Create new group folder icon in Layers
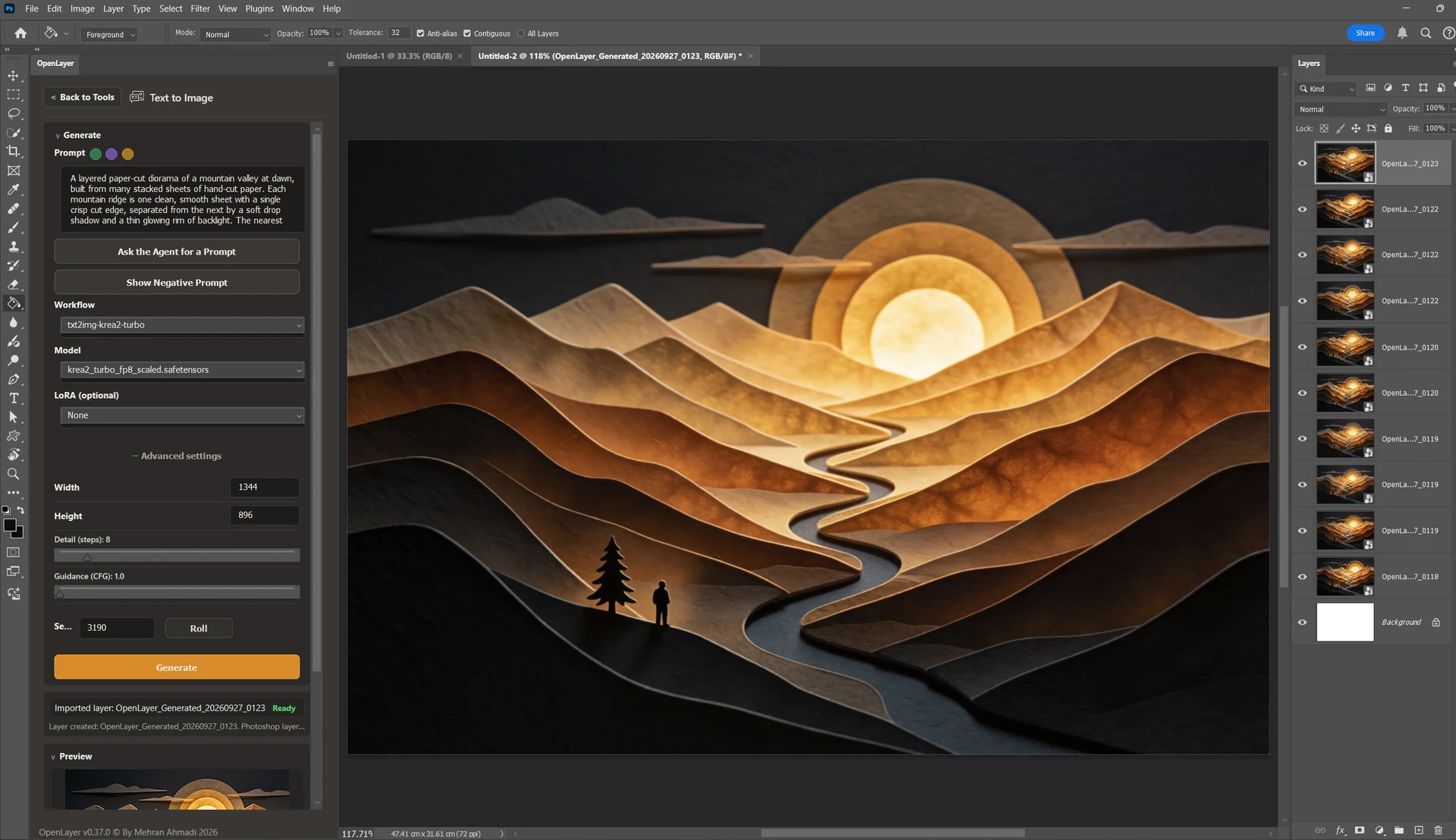Image resolution: width=1456 pixels, height=840 pixels. click(1399, 830)
